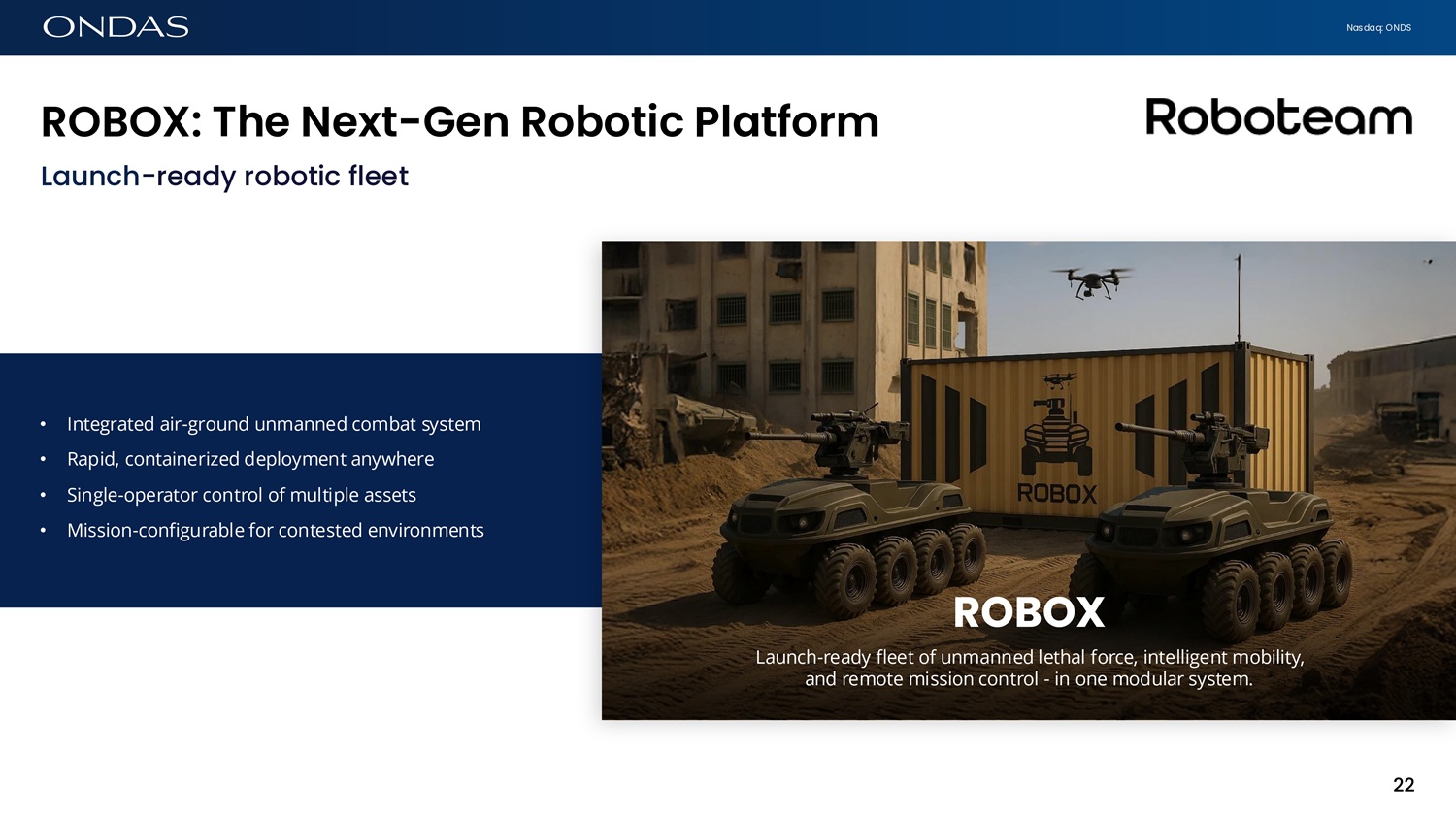Select the caption text below ROBOX heading
The height and width of the screenshot is (818, 1456).
tap(1029, 668)
